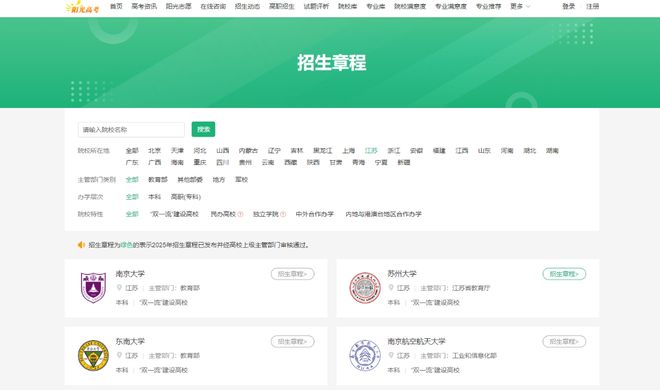Open the 高职招生 navigation item

pyautogui.click(x=282, y=6)
